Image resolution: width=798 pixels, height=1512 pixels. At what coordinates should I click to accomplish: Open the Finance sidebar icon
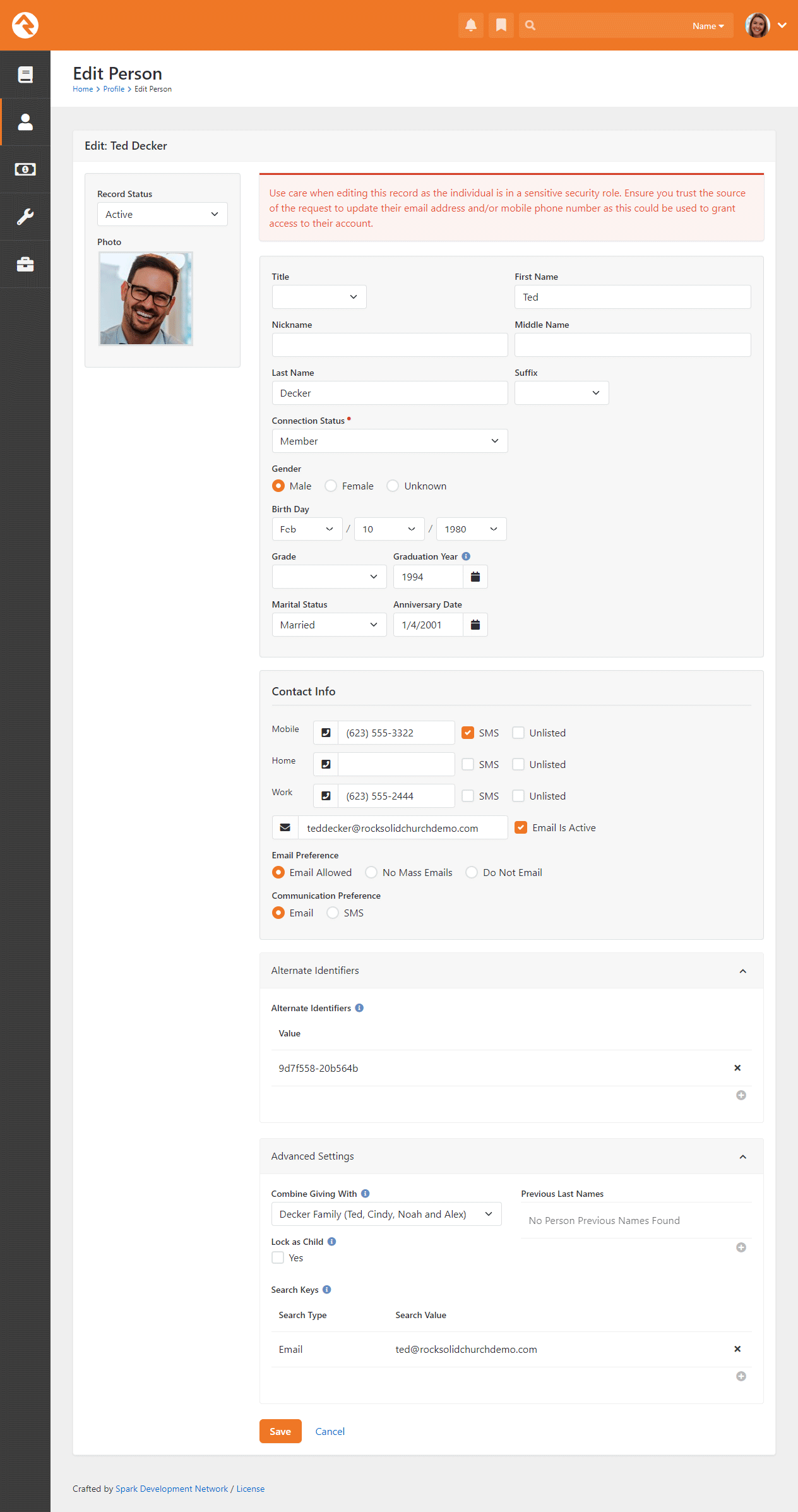(25, 169)
